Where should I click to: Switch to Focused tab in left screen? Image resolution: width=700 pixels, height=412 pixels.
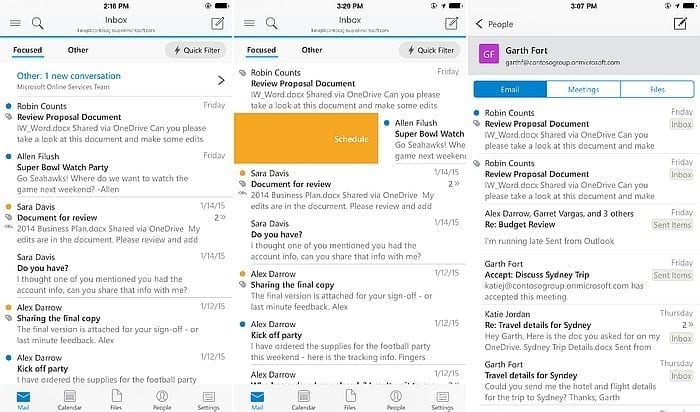tap(28, 50)
